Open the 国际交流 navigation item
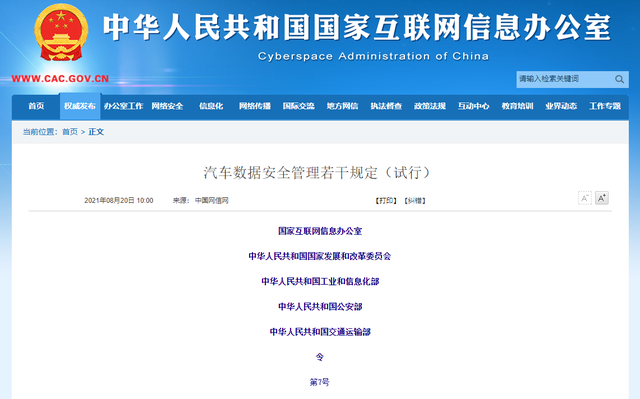This screenshot has width=640, height=399. click(x=298, y=106)
